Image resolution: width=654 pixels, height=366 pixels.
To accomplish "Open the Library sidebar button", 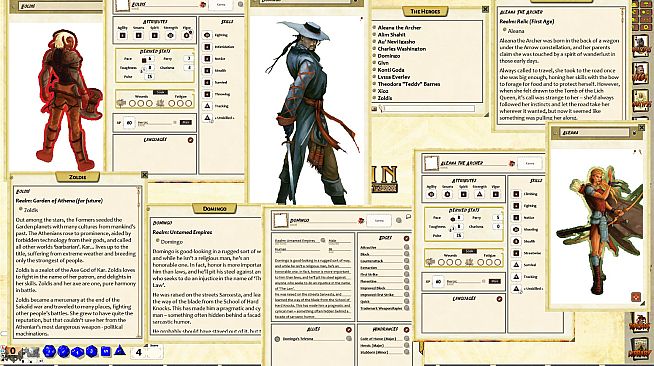I will [x=640, y=348].
